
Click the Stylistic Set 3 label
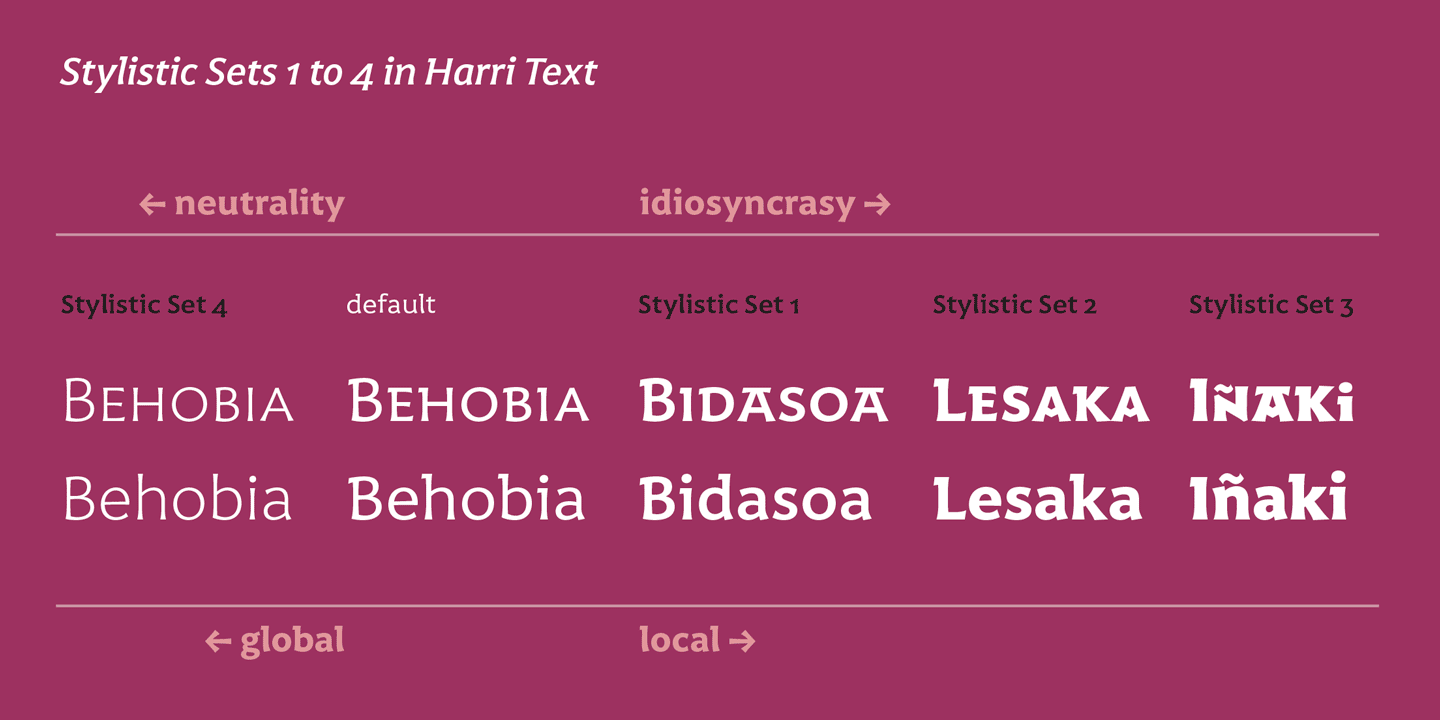pos(1271,305)
